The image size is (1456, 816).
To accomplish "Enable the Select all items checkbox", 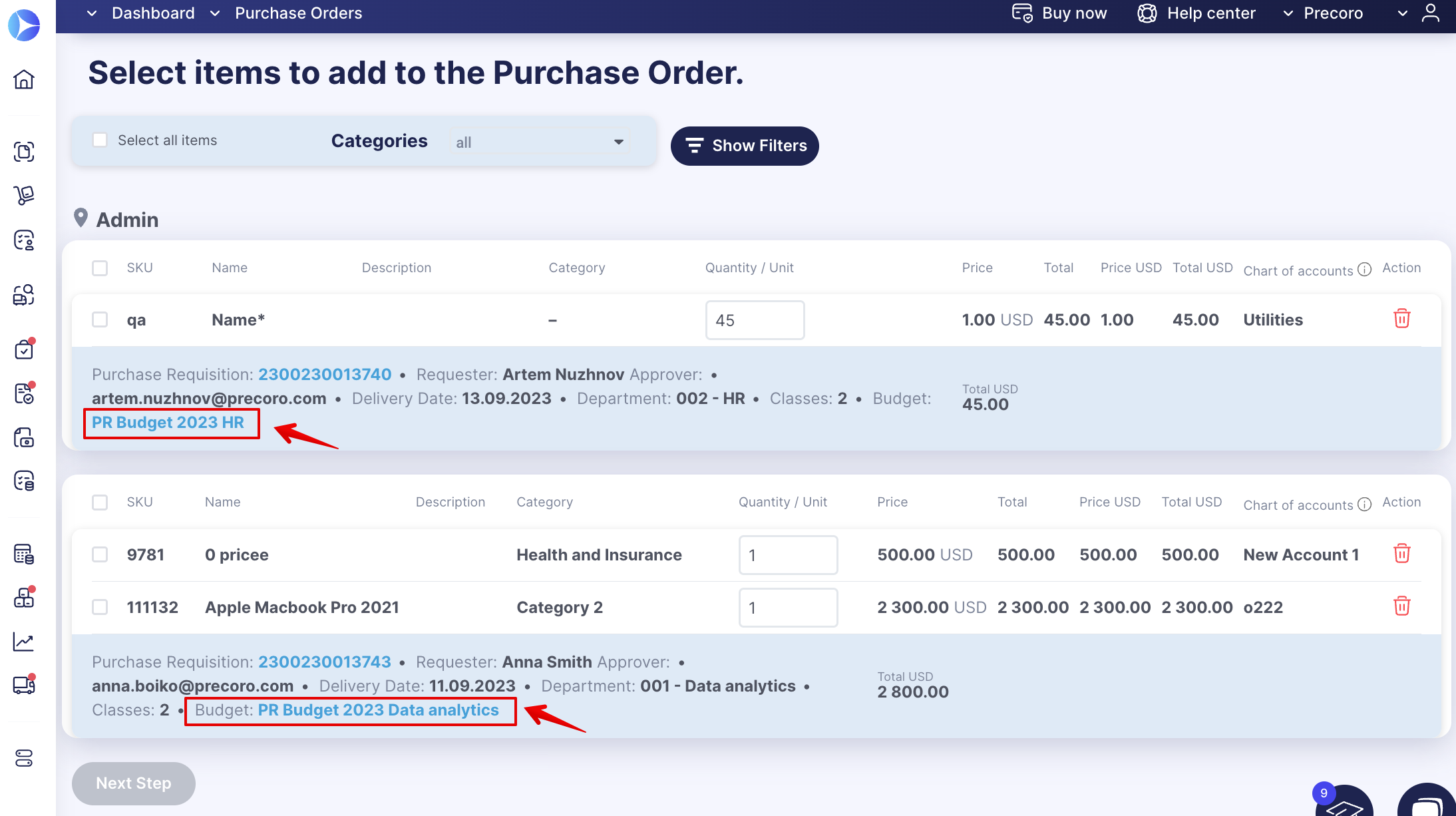I will (x=100, y=140).
